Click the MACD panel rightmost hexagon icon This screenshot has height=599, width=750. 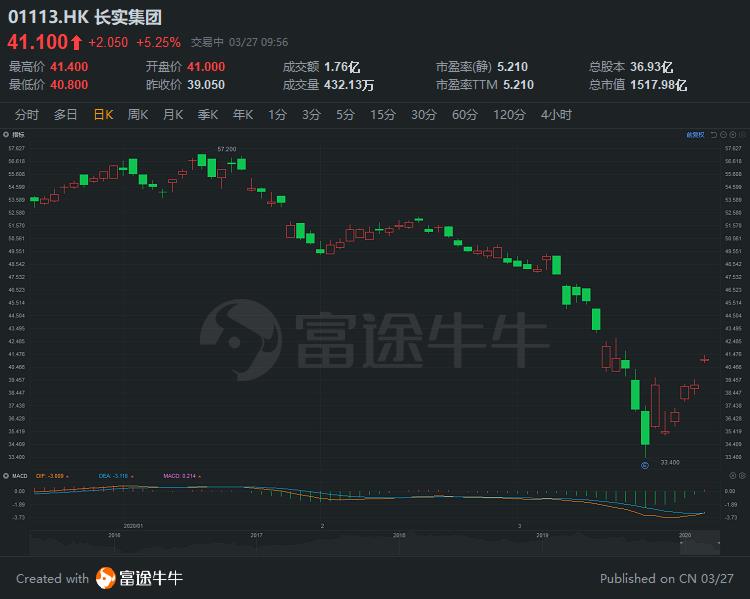coord(742,476)
